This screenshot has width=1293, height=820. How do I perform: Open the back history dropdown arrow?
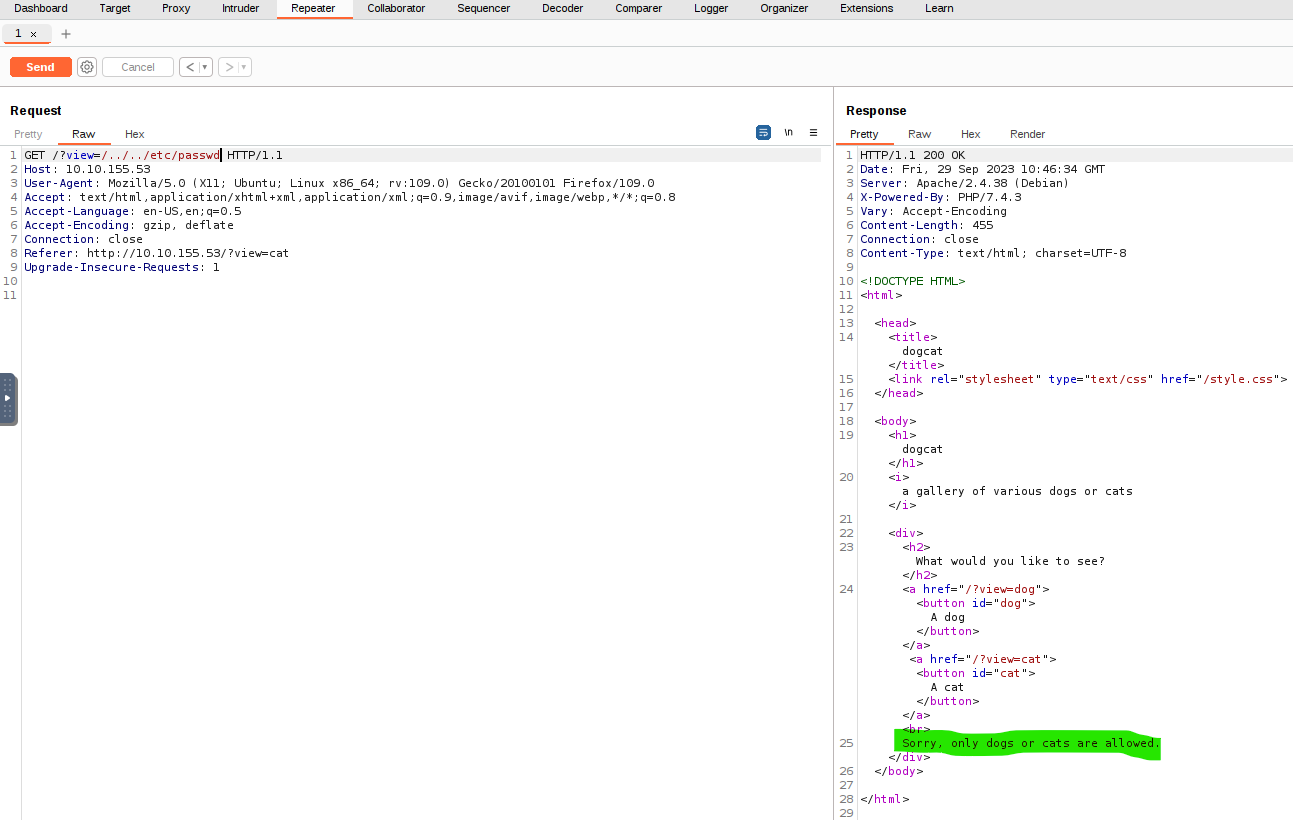pyautogui.click(x=205, y=67)
